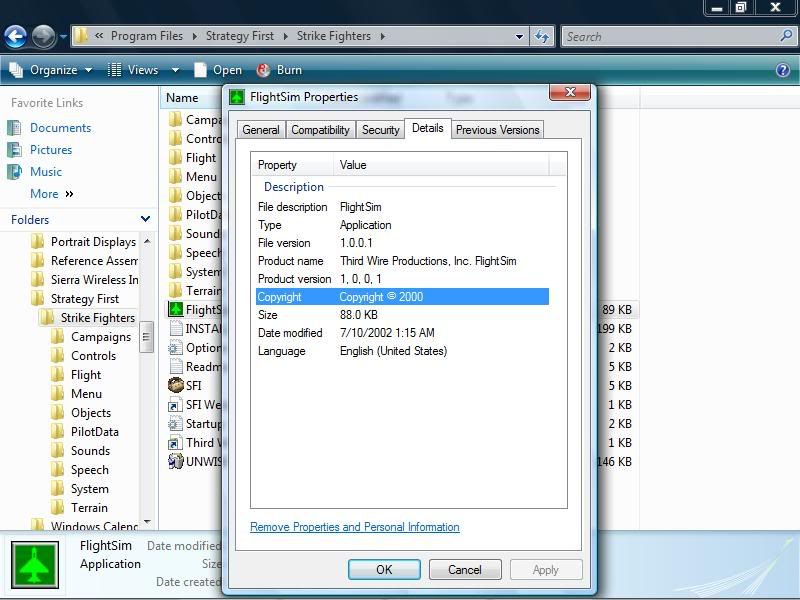Screen dimensions: 800x600
Task: Switch to the Security tab
Action: tap(381, 130)
